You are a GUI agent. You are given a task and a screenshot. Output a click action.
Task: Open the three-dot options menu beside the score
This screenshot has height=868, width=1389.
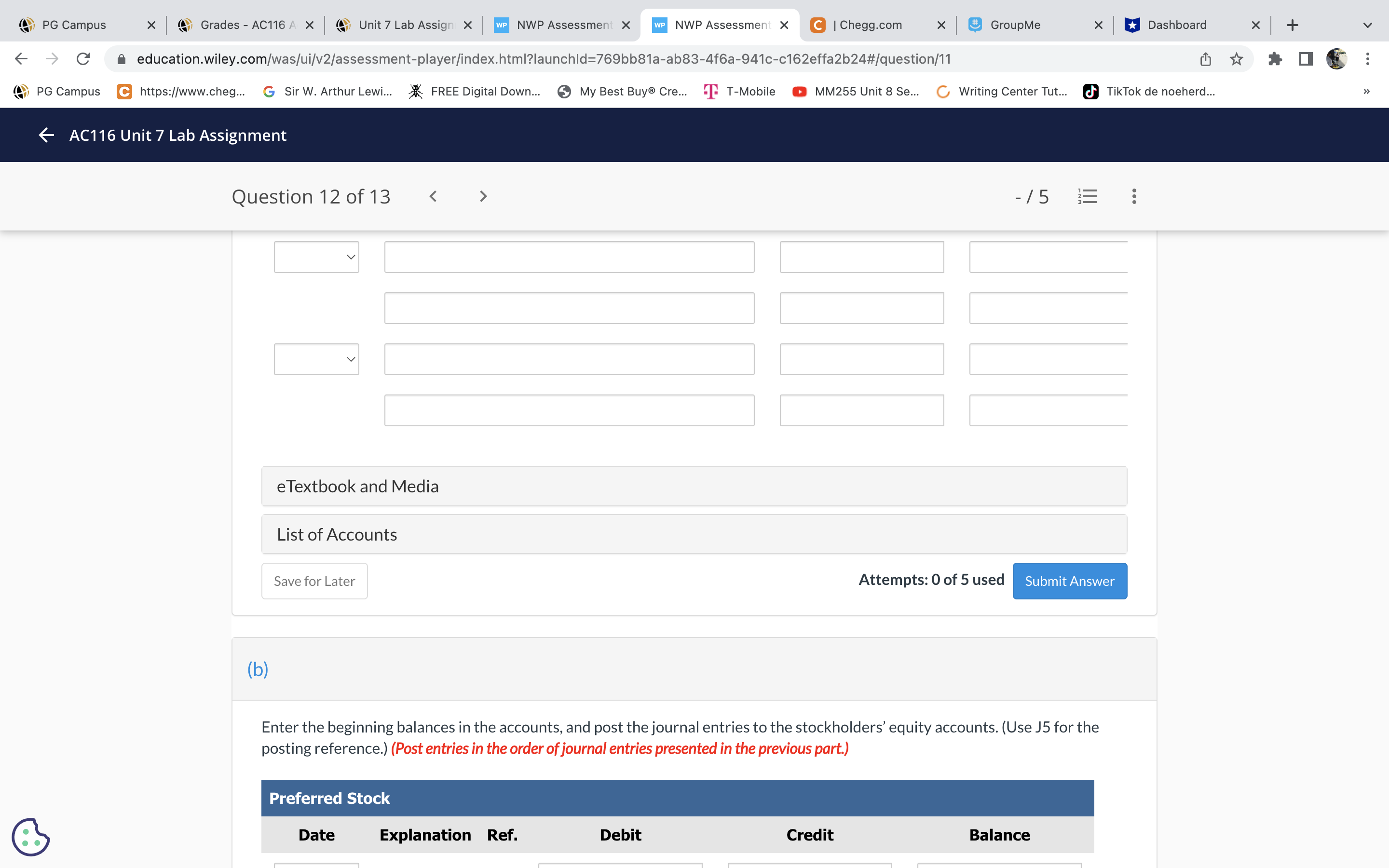pos(1133,196)
